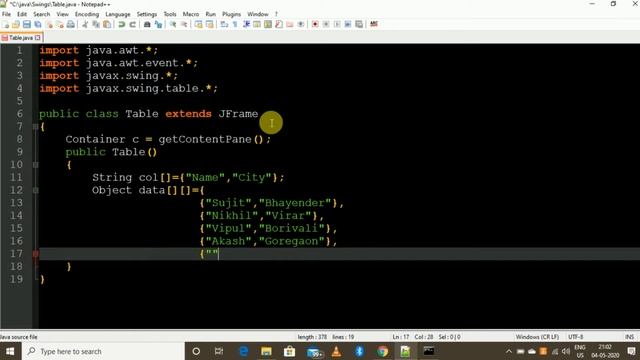Image resolution: width=640 pixels, height=360 pixels.
Task: Open the user-defined language dialog icon
Action: [257, 24]
